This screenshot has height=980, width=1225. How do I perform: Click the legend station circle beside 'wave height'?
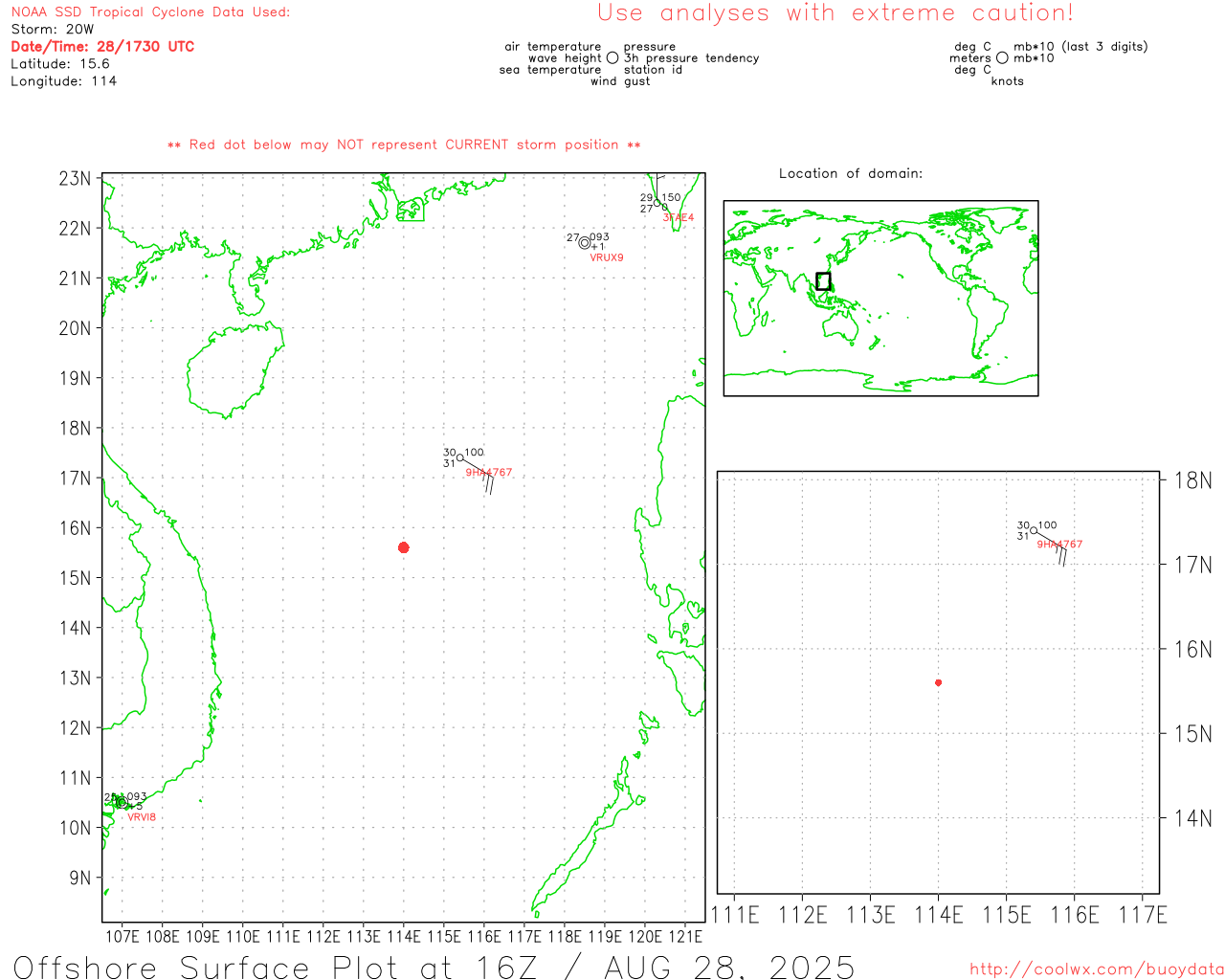pos(612,58)
